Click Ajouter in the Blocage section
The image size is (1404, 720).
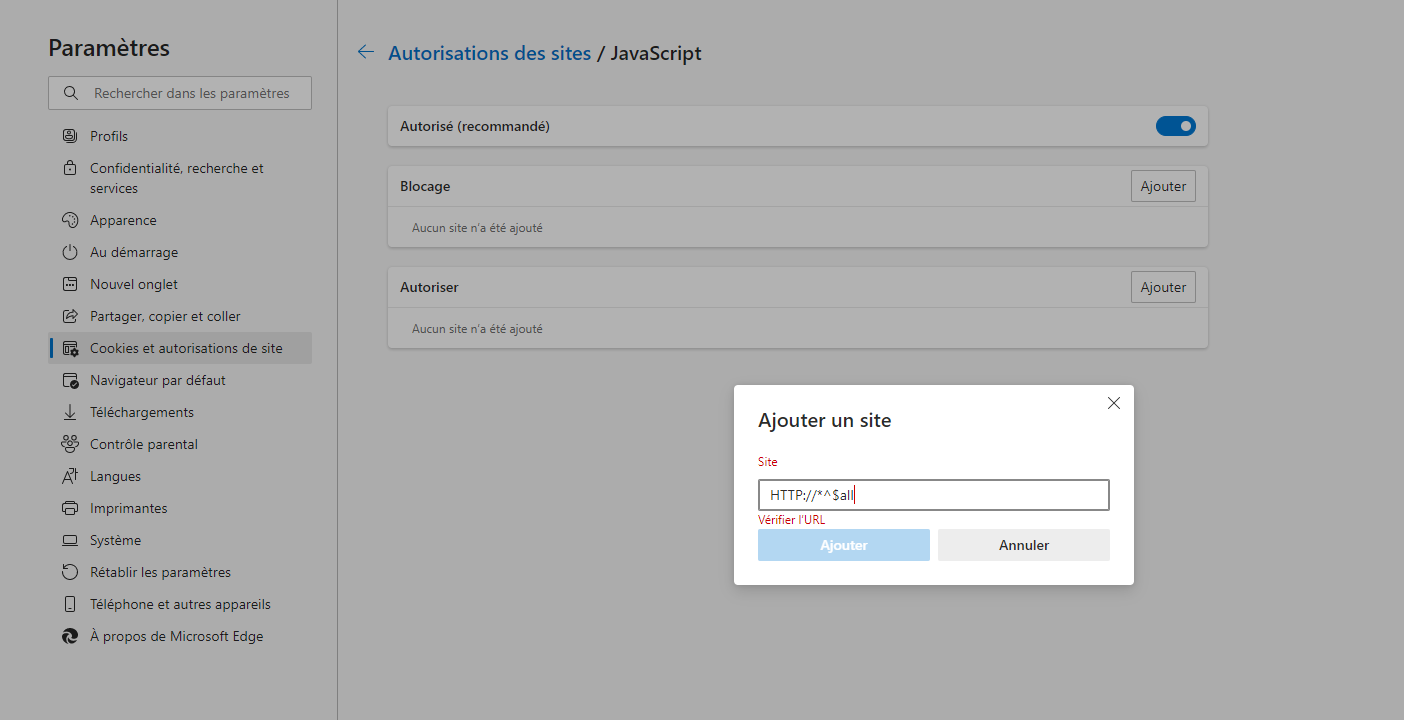[1163, 186]
